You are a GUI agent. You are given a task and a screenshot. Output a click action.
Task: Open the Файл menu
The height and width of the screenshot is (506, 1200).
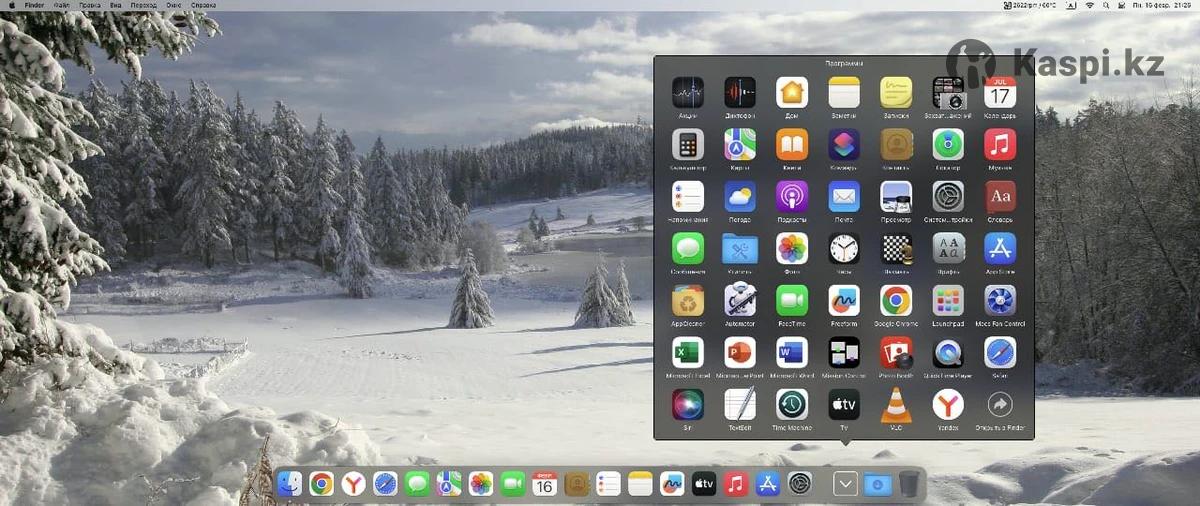pos(62,5)
